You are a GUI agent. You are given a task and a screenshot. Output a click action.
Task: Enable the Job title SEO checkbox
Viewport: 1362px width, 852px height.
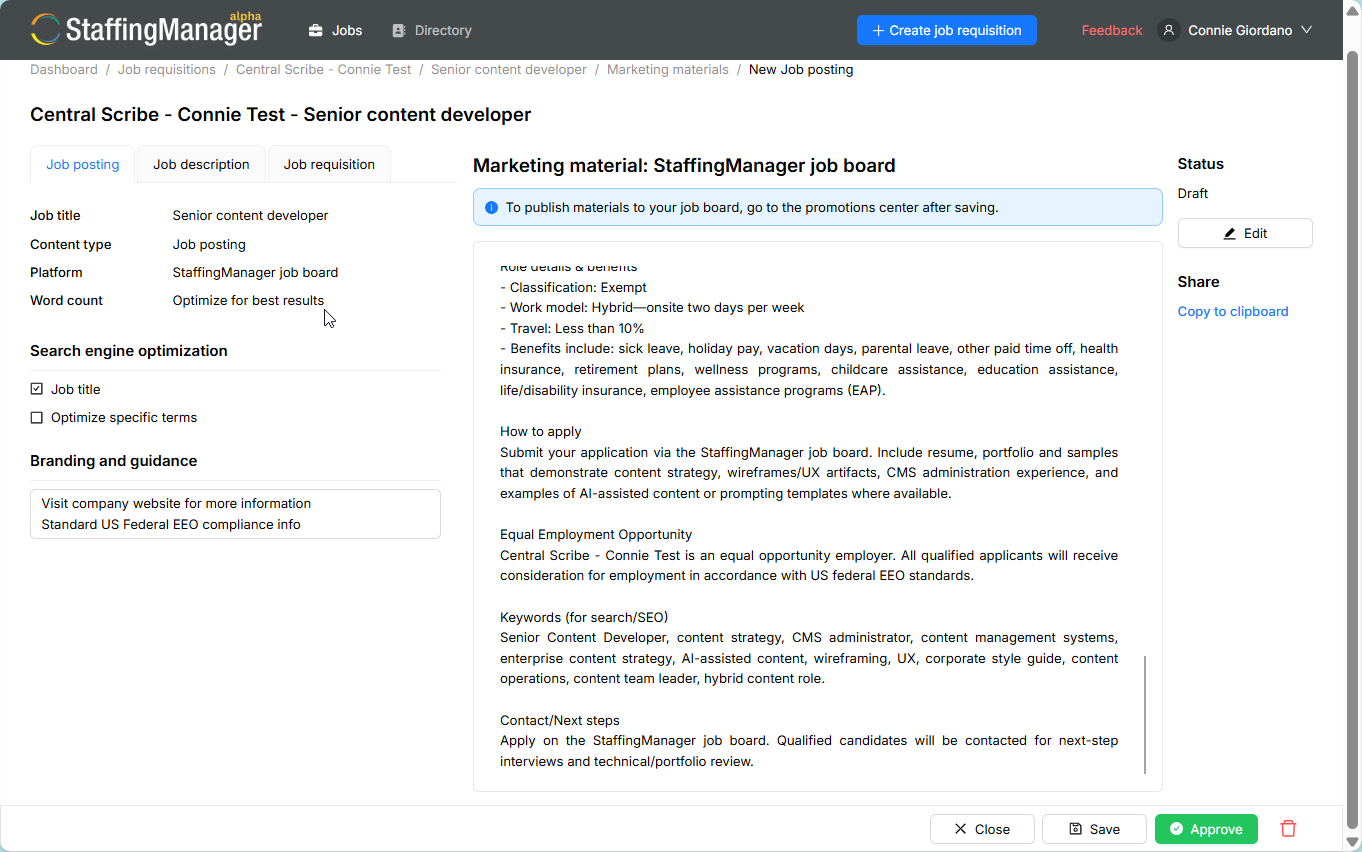37,390
